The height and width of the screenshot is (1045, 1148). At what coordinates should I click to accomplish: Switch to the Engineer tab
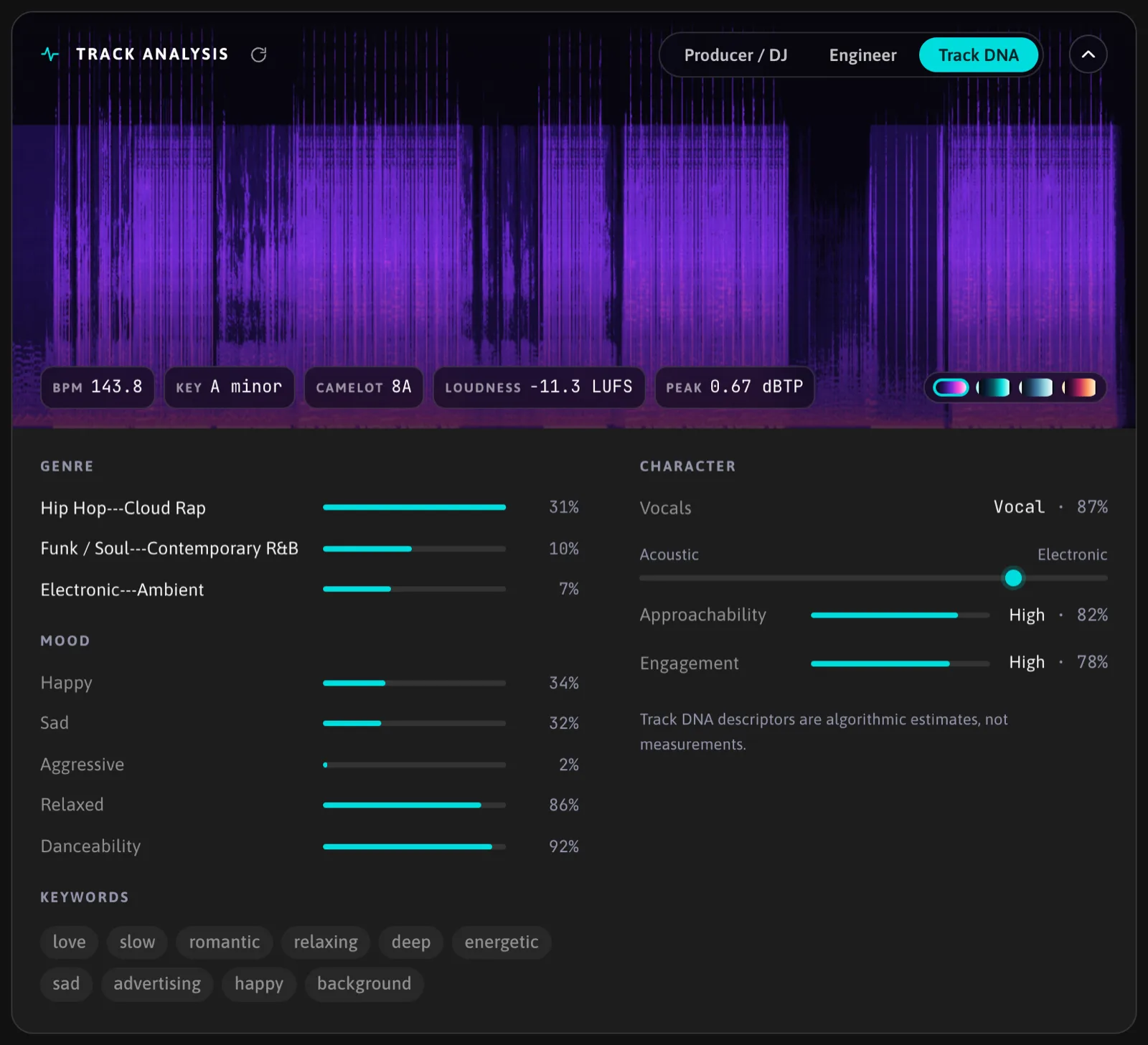[x=862, y=55]
